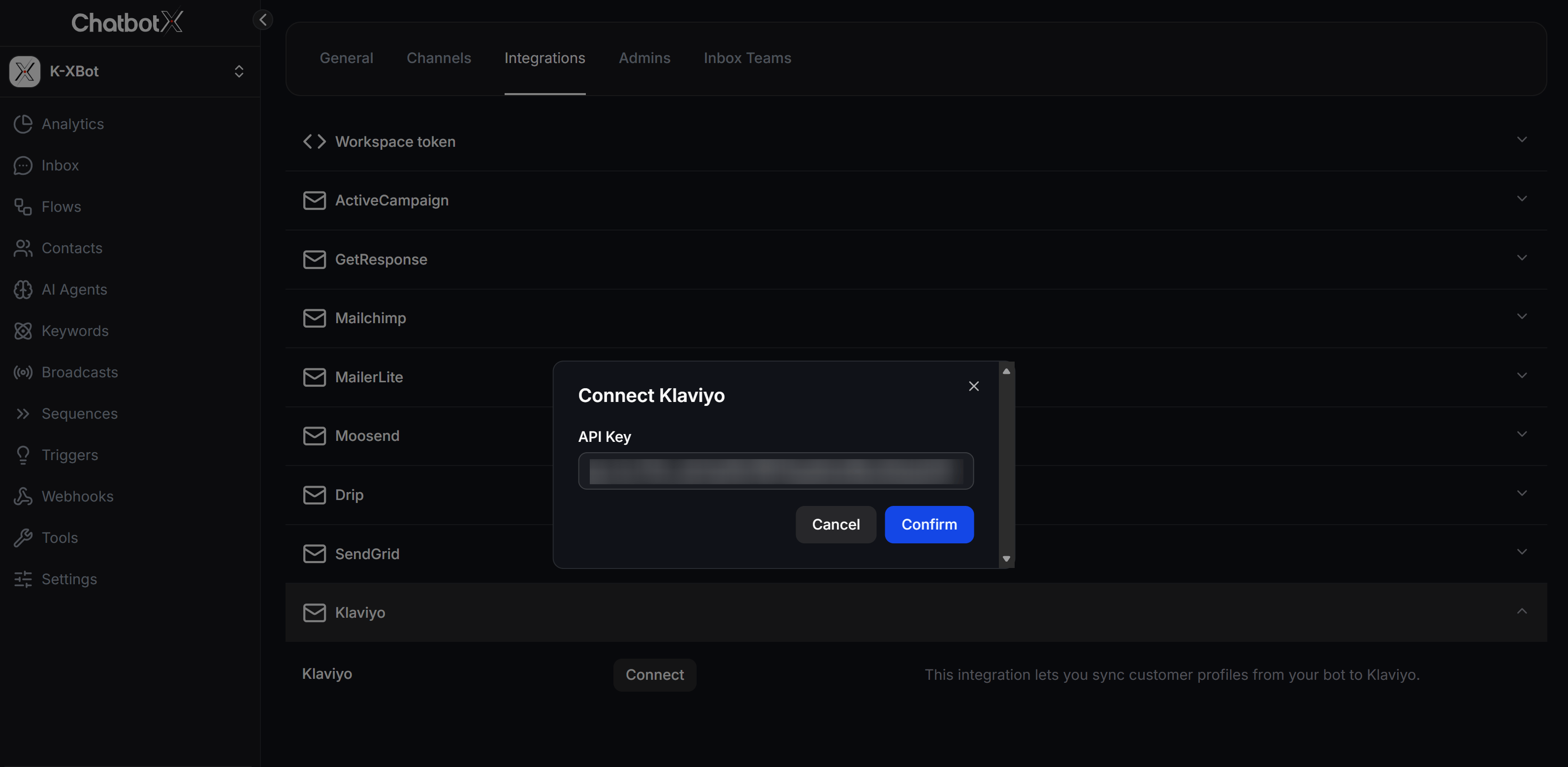Viewport: 1568px width, 767px height.
Task: Click the Klaviyo integration description text
Action: tap(1172, 675)
